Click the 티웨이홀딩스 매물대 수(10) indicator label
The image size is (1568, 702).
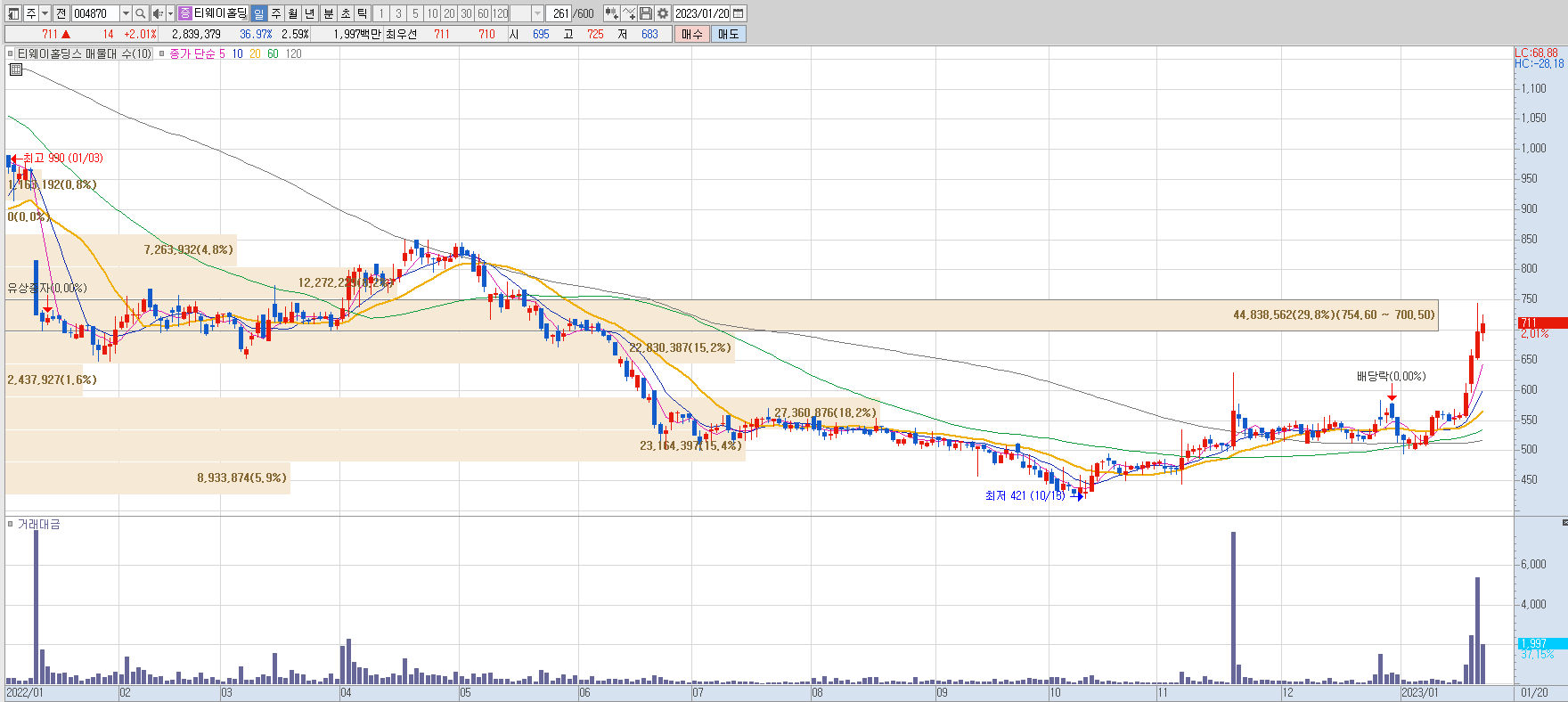pos(85,53)
